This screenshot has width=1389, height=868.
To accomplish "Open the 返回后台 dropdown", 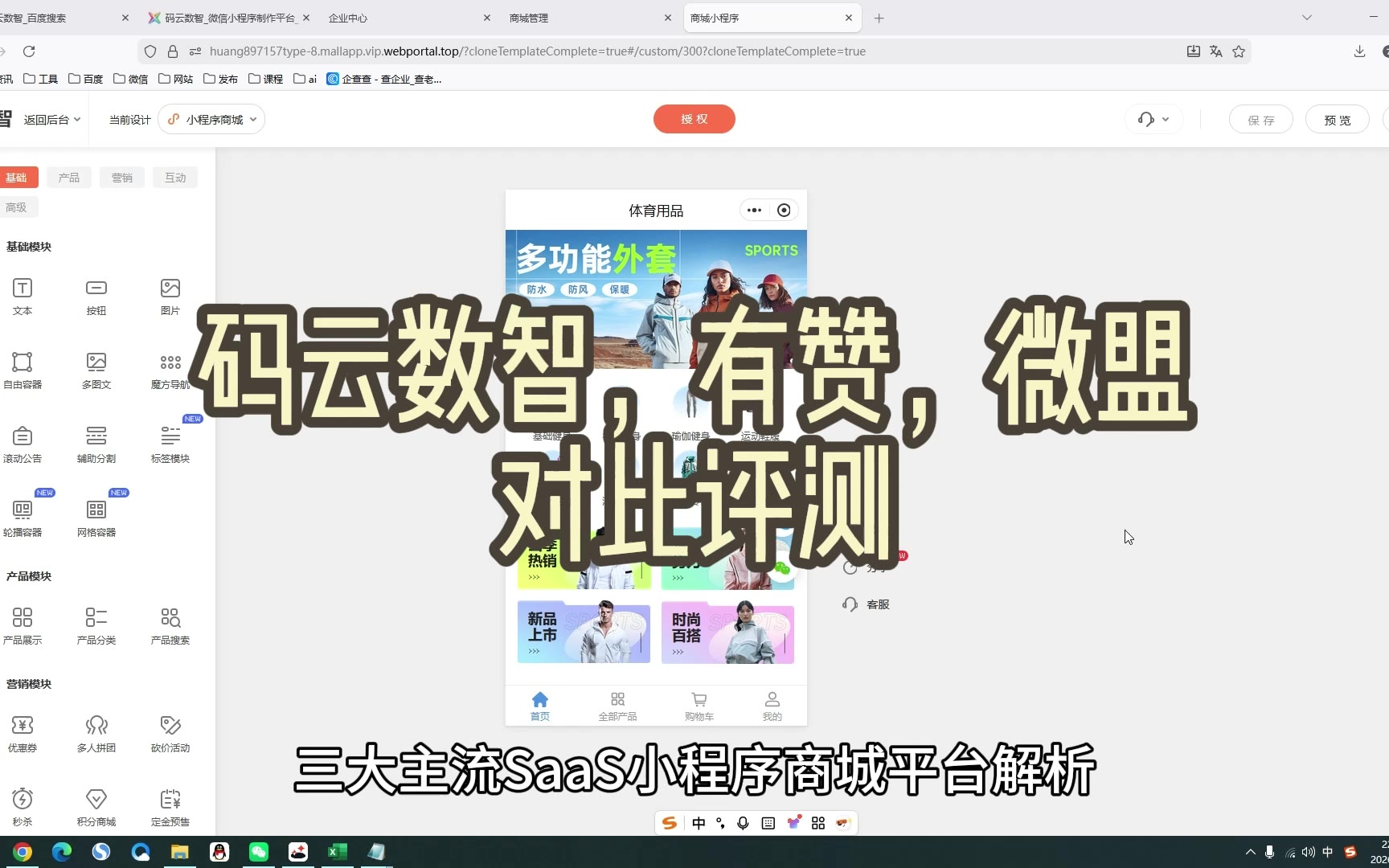I will 52,120.
